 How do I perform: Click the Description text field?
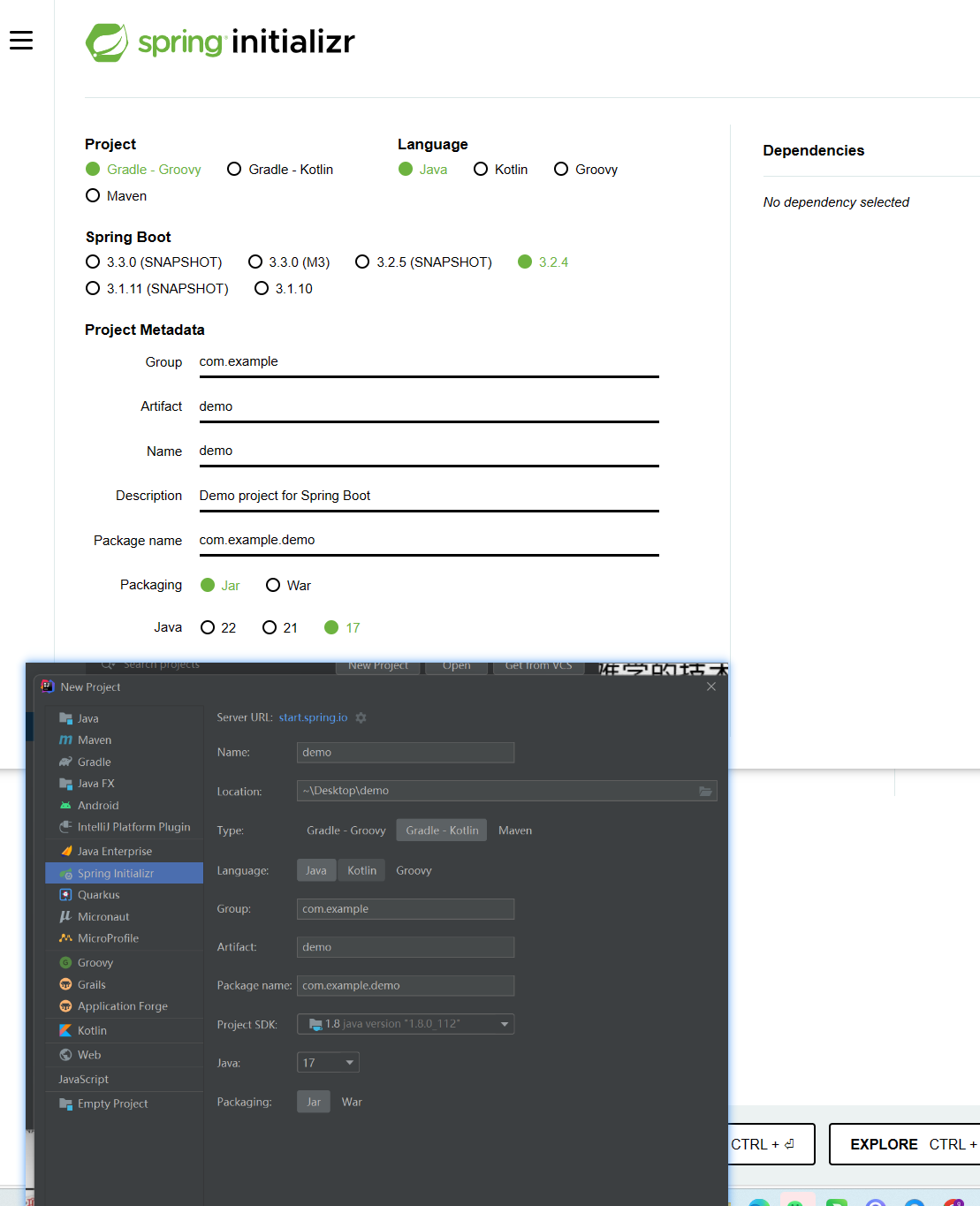(429, 496)
